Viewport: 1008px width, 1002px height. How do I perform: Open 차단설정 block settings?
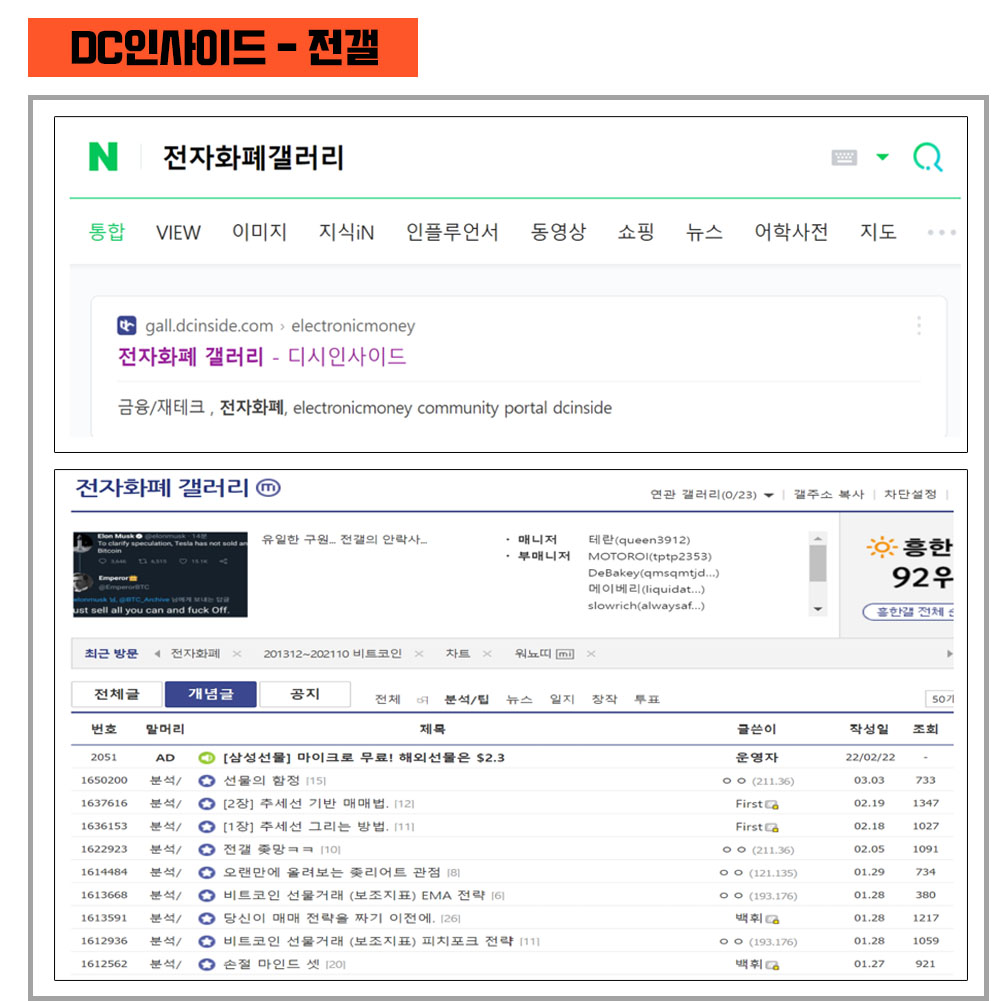(x=910, y=494)
